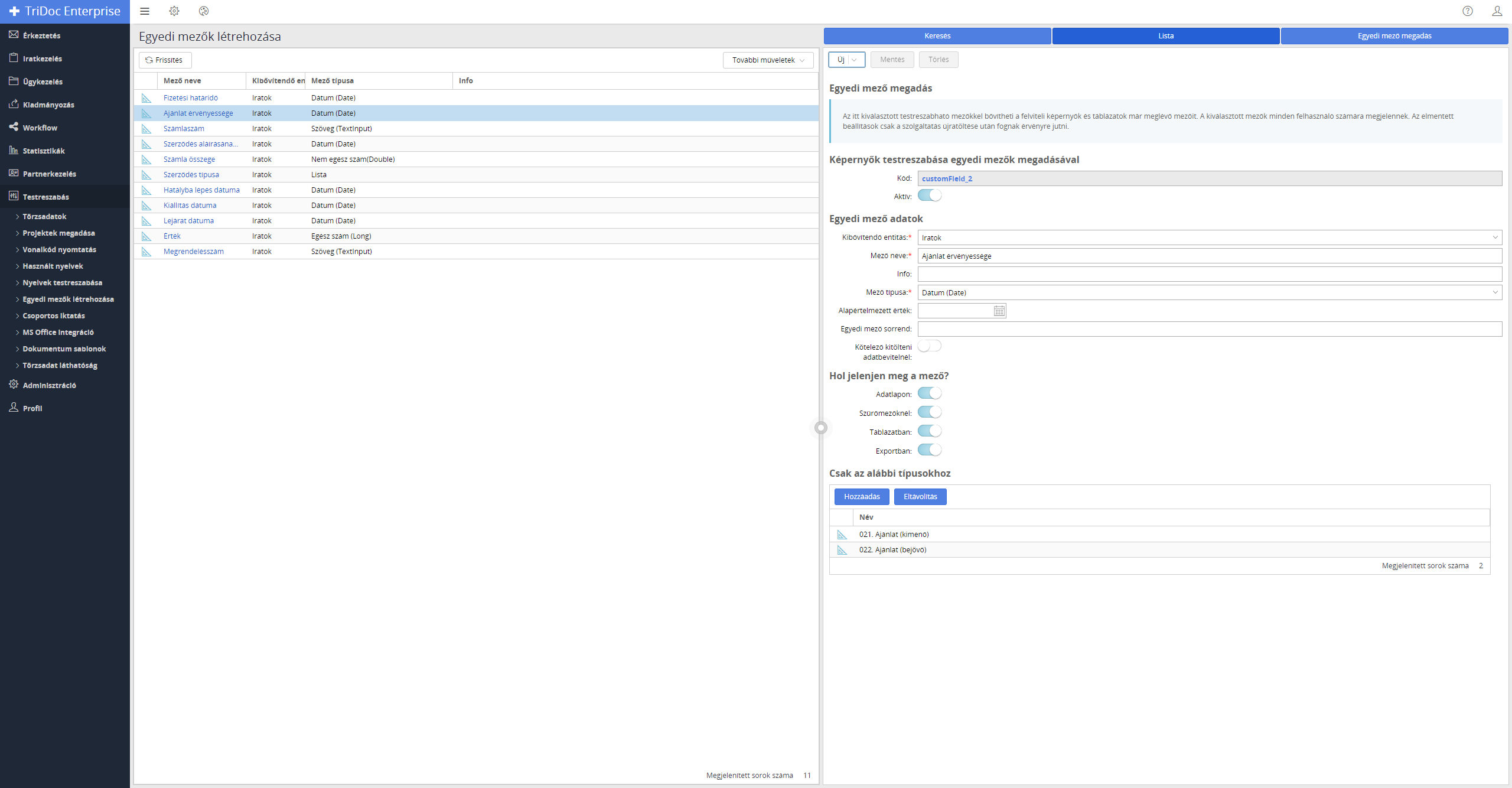Open Workflow from the sidebar
The height and width of the screenshot is (788, 1512).
click(40, 128)
